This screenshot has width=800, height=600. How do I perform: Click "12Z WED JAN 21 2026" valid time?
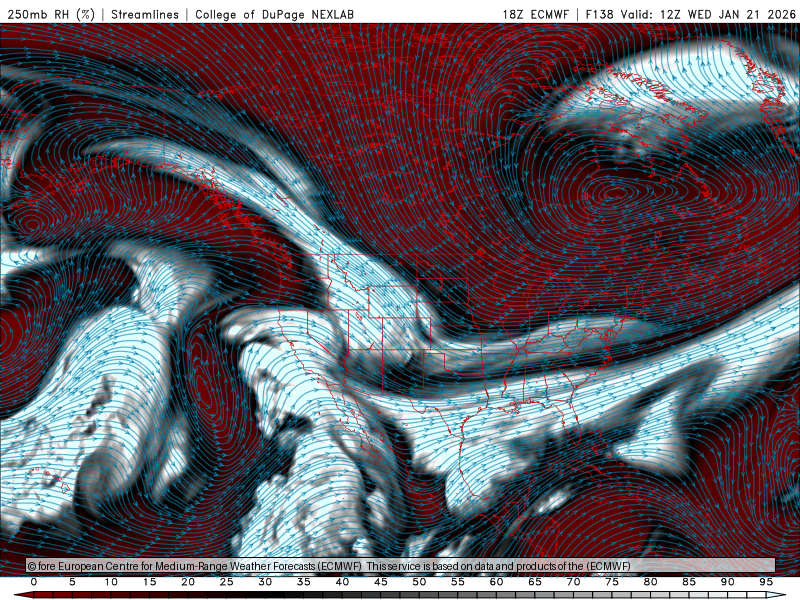click(x=727, y=14)
